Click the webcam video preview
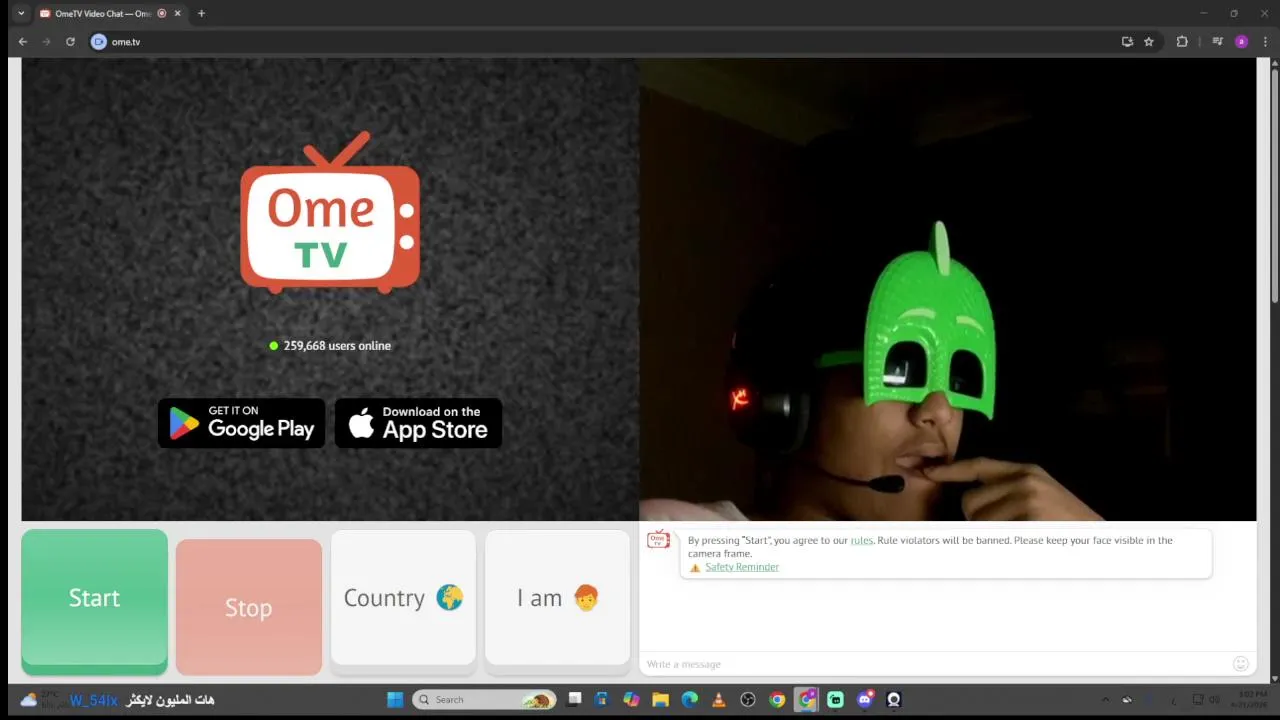Viewport: 1280px width, 720px height. click(x=947, y=289)
